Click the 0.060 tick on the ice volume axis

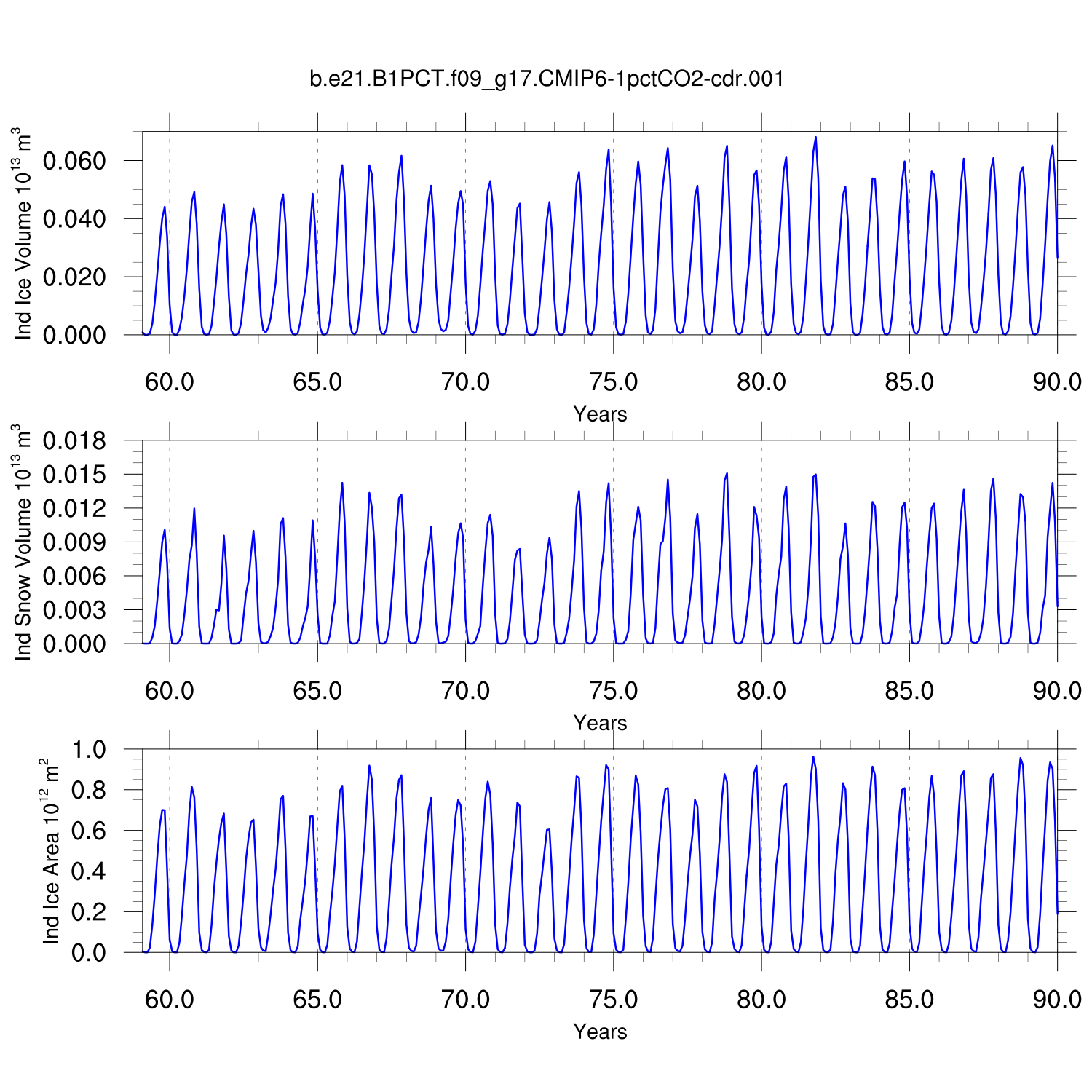click(74, 161)
